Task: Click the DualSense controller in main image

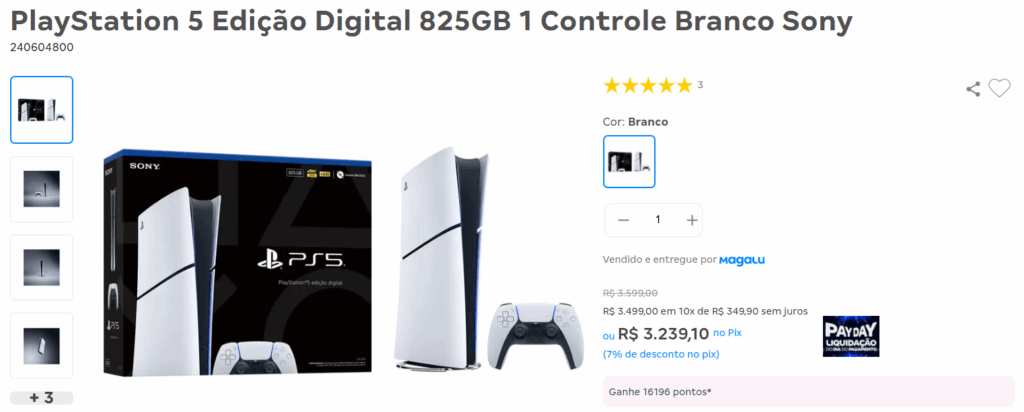Action: [x=530, y=332]
